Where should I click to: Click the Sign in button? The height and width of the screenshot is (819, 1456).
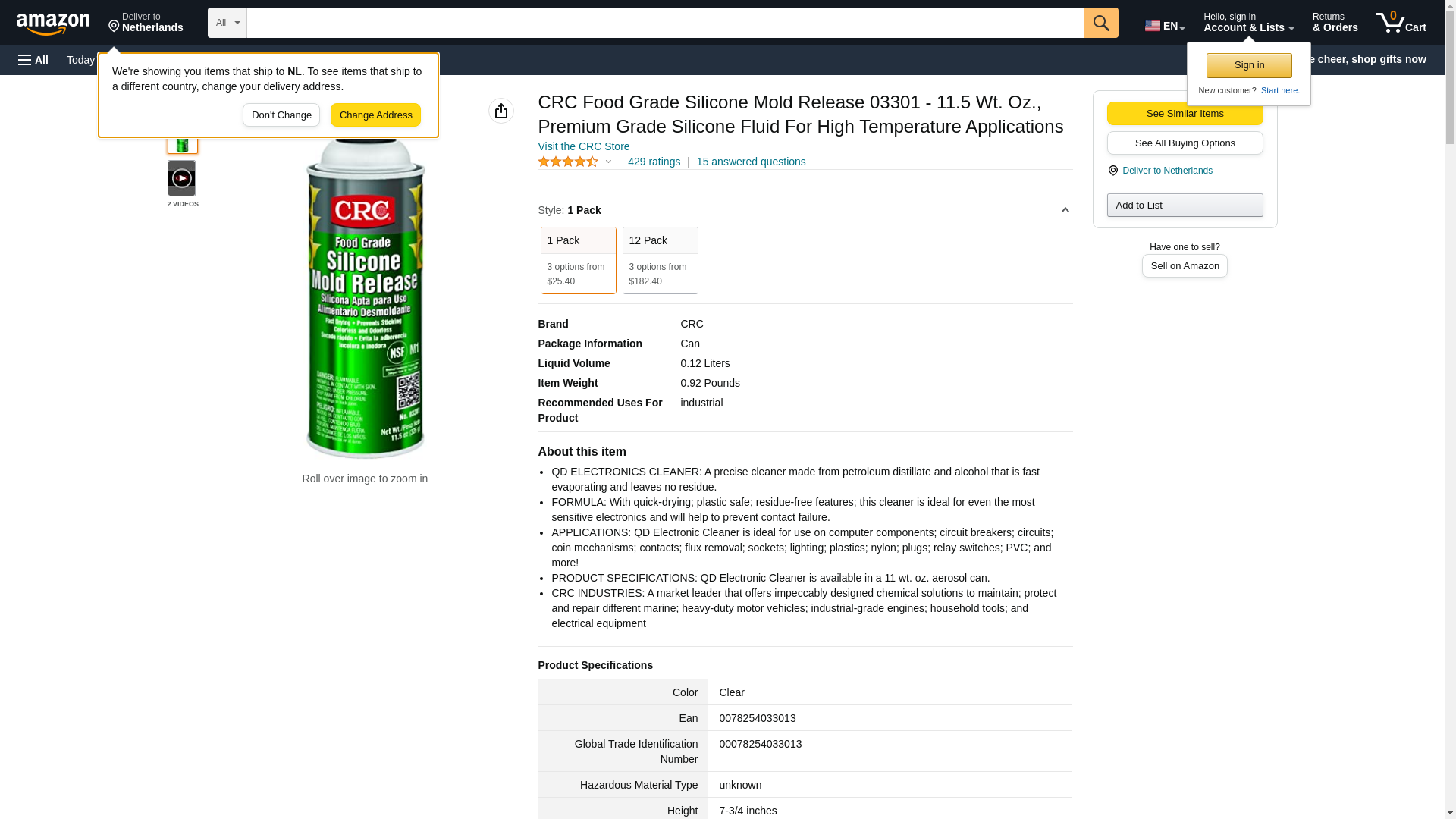pos(1249,65)
